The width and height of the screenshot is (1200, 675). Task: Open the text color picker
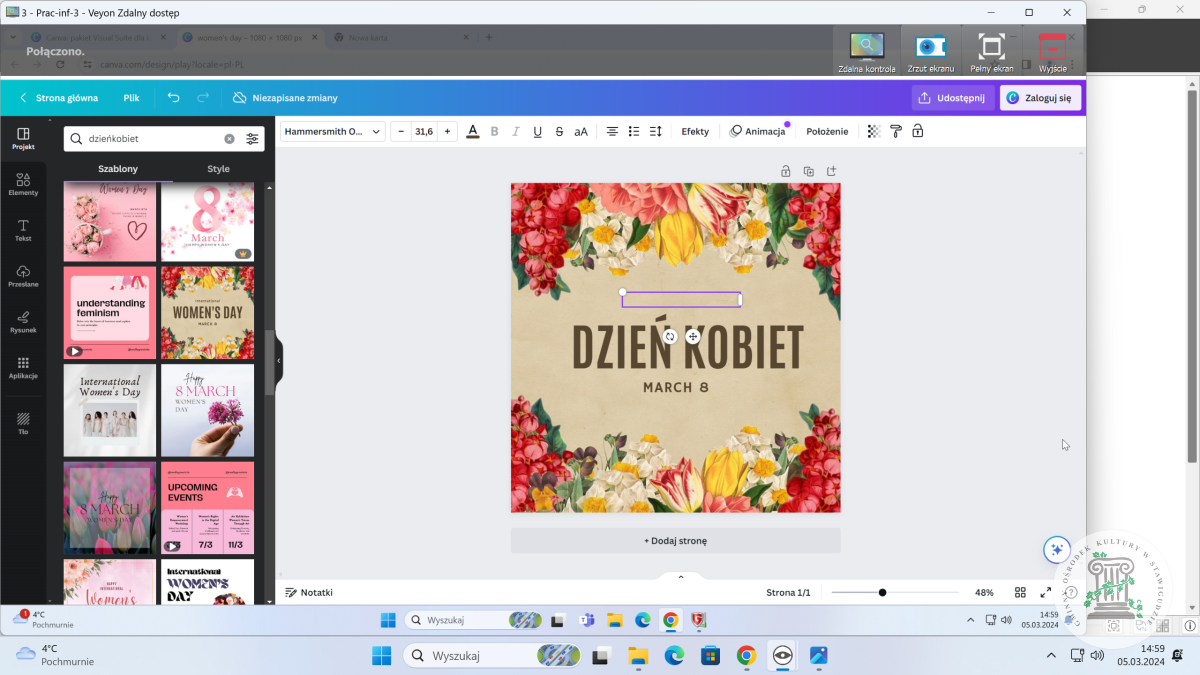[473, 131]
